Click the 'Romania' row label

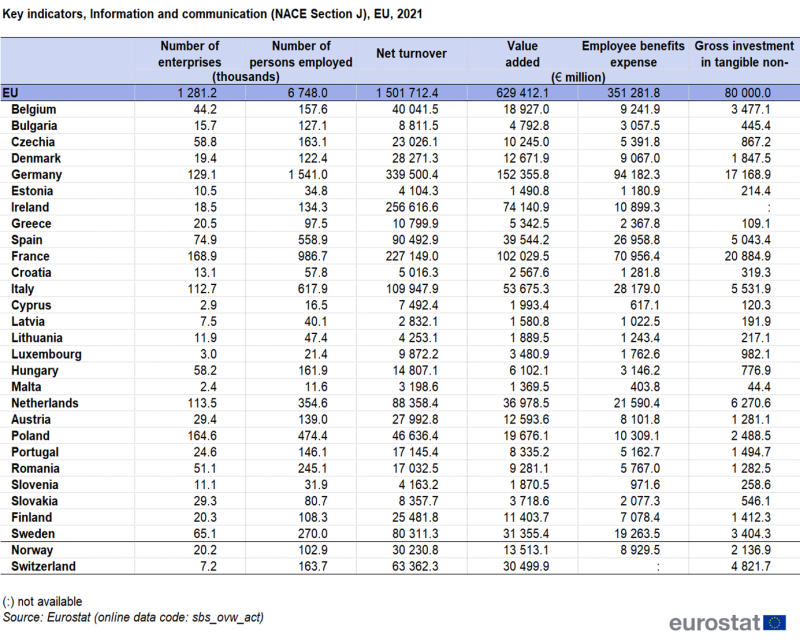click(35, 469)
